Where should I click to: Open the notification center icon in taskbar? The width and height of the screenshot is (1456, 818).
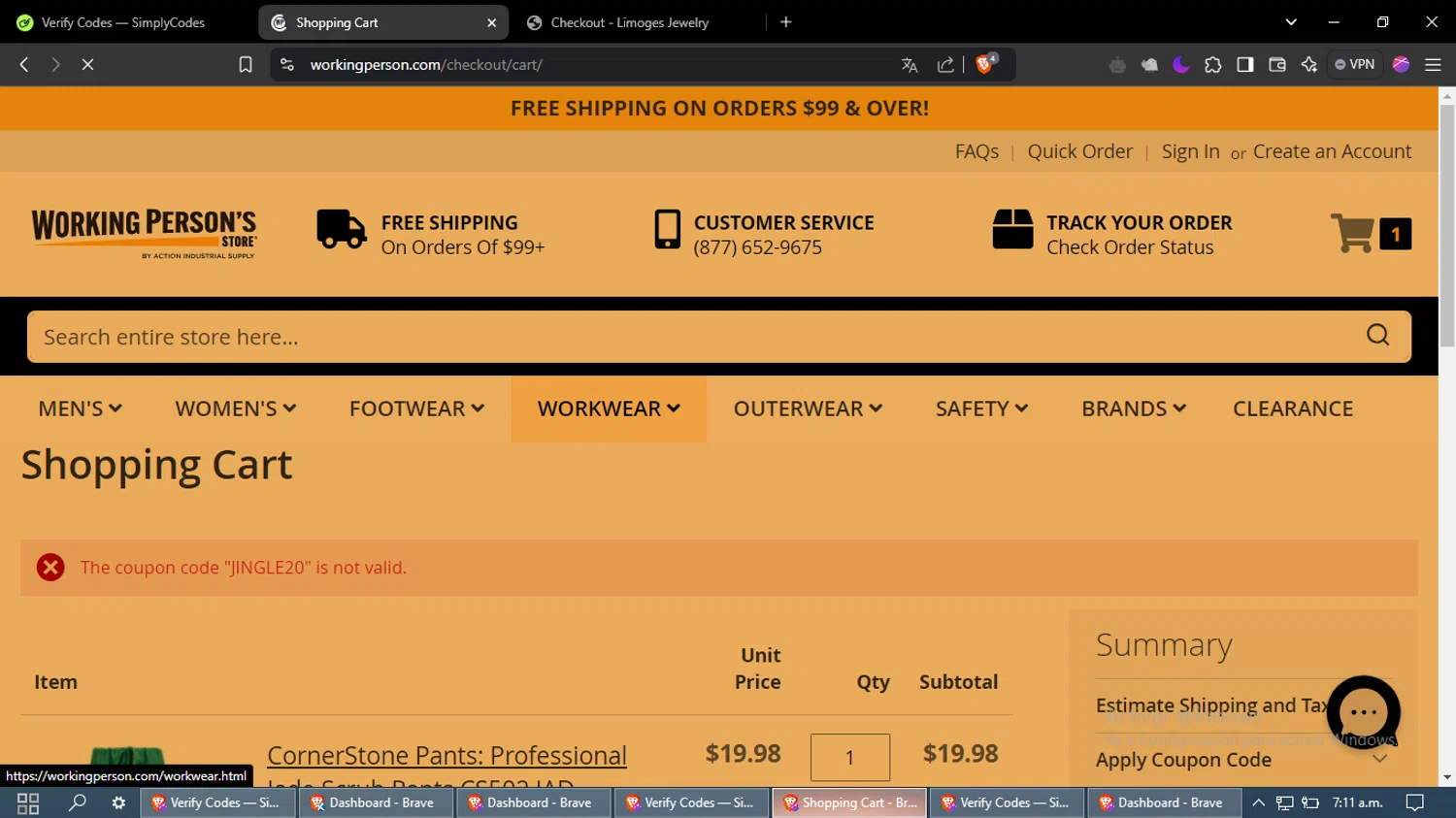[1415, 802]
